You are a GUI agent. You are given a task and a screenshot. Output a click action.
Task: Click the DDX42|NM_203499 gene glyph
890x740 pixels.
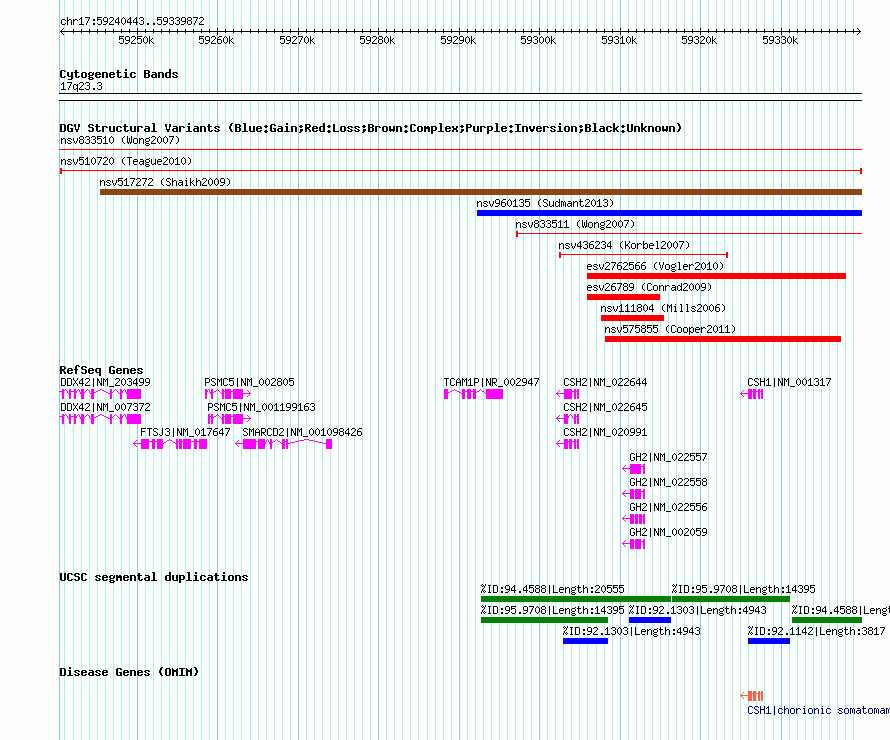tap(100, 394)
